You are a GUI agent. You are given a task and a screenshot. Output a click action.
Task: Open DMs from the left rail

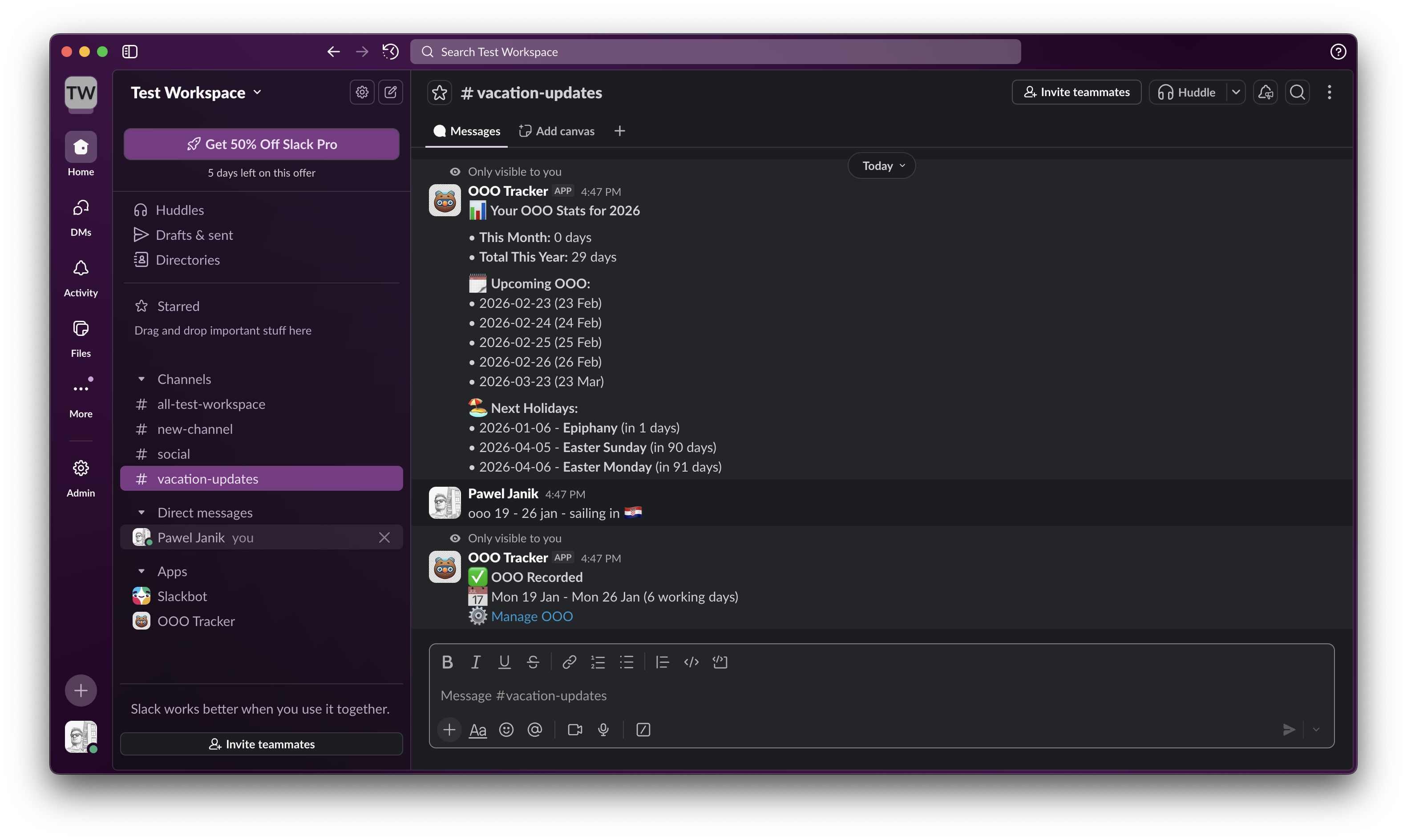pyautogui.click(x=81, y=208)
